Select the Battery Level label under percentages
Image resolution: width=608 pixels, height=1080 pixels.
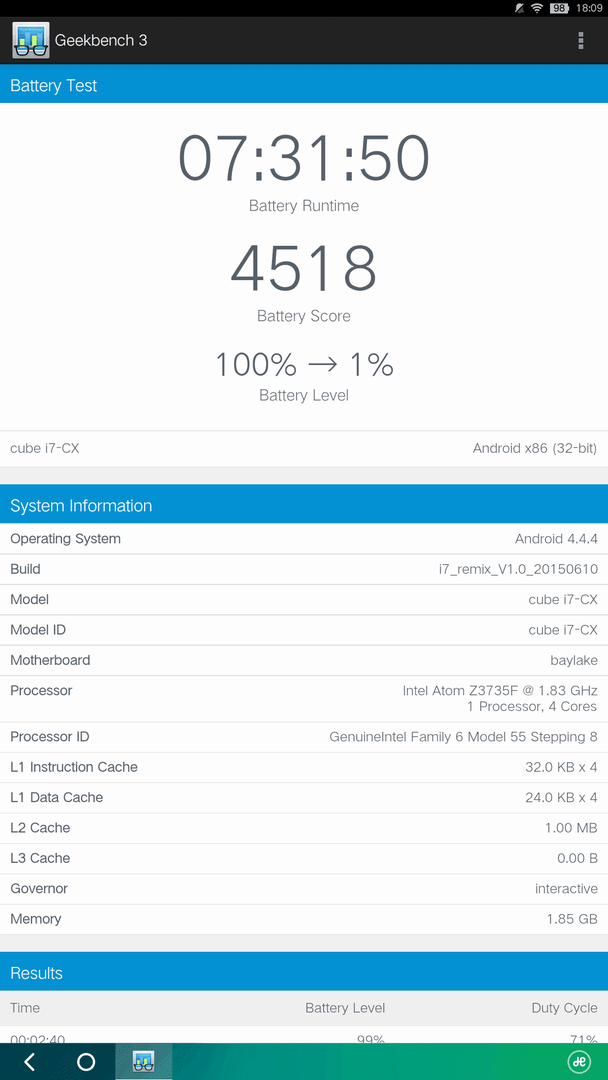coord(304,395)
